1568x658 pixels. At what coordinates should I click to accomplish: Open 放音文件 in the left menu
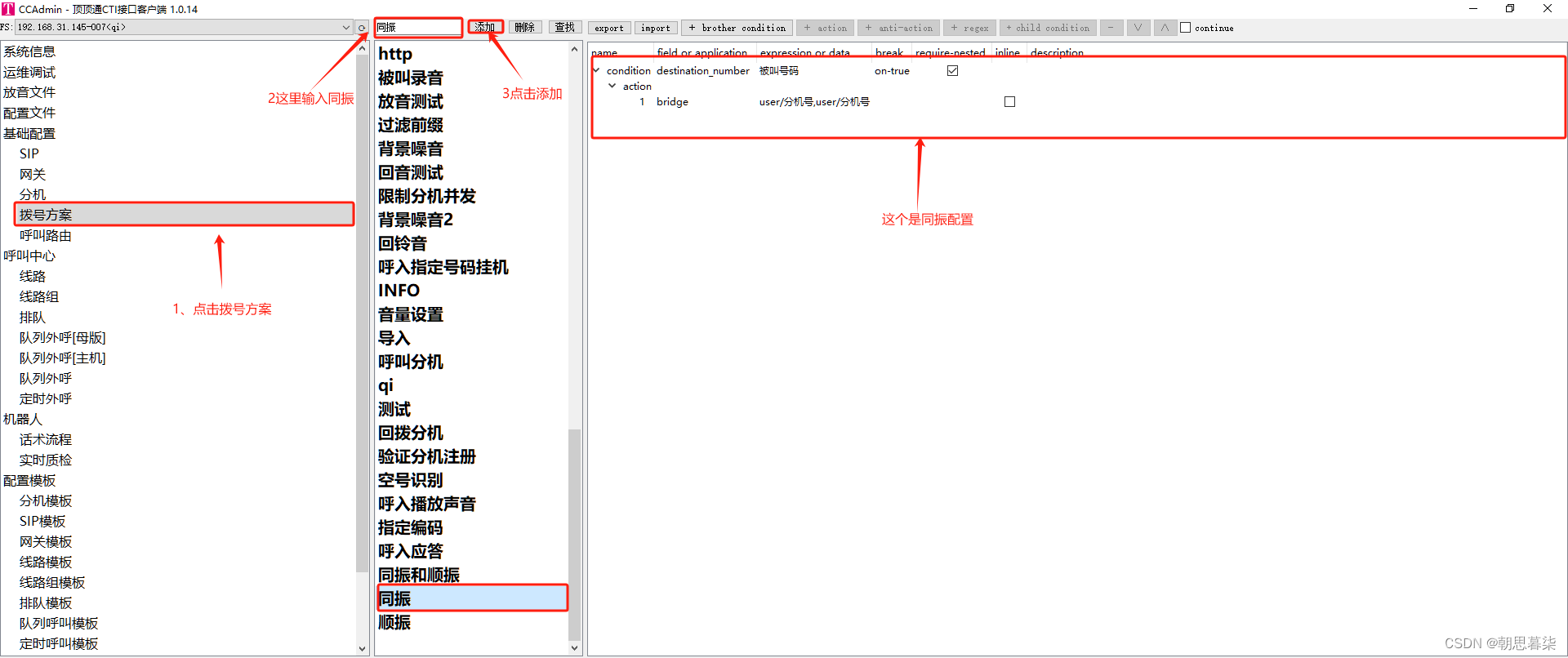coord(29,92)
